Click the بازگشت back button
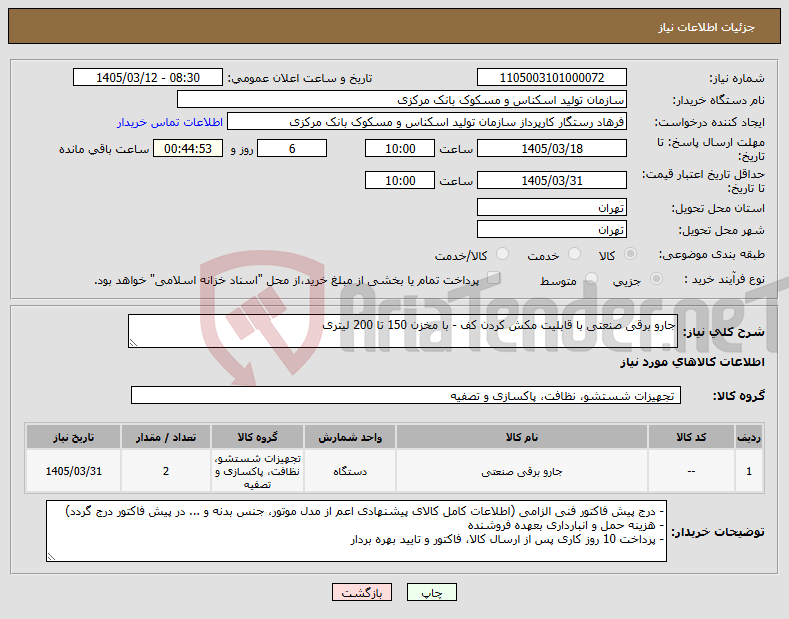The height and width of the screenshot is (619, 789). [x=362, y=592]
